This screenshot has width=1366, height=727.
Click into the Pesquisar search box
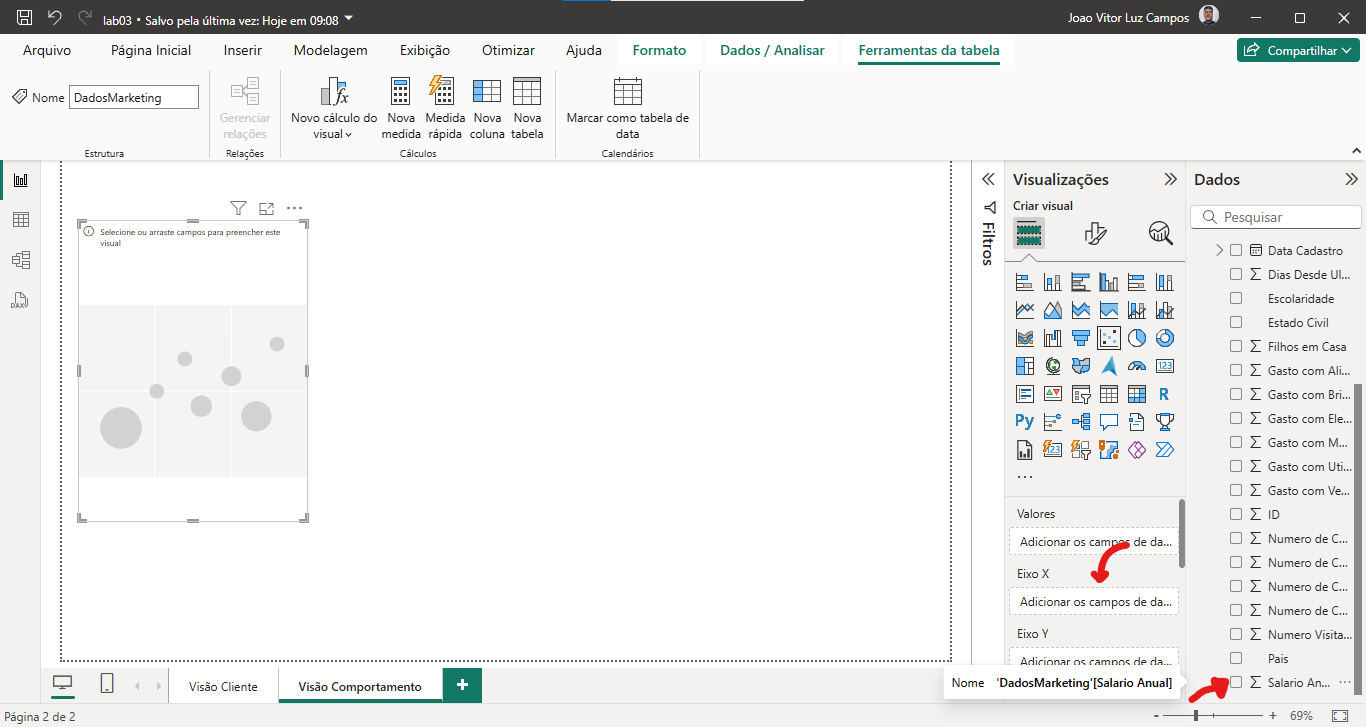pyautogui.click(x=1277, y=217)
